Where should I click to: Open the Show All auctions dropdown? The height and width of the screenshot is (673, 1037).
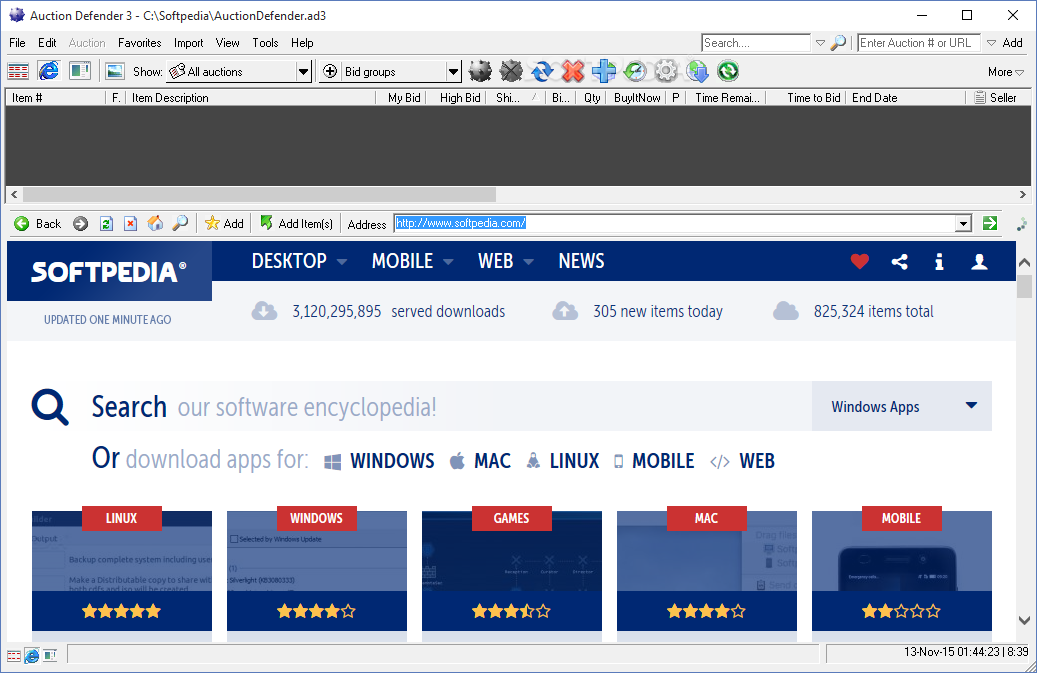[304, 71]
